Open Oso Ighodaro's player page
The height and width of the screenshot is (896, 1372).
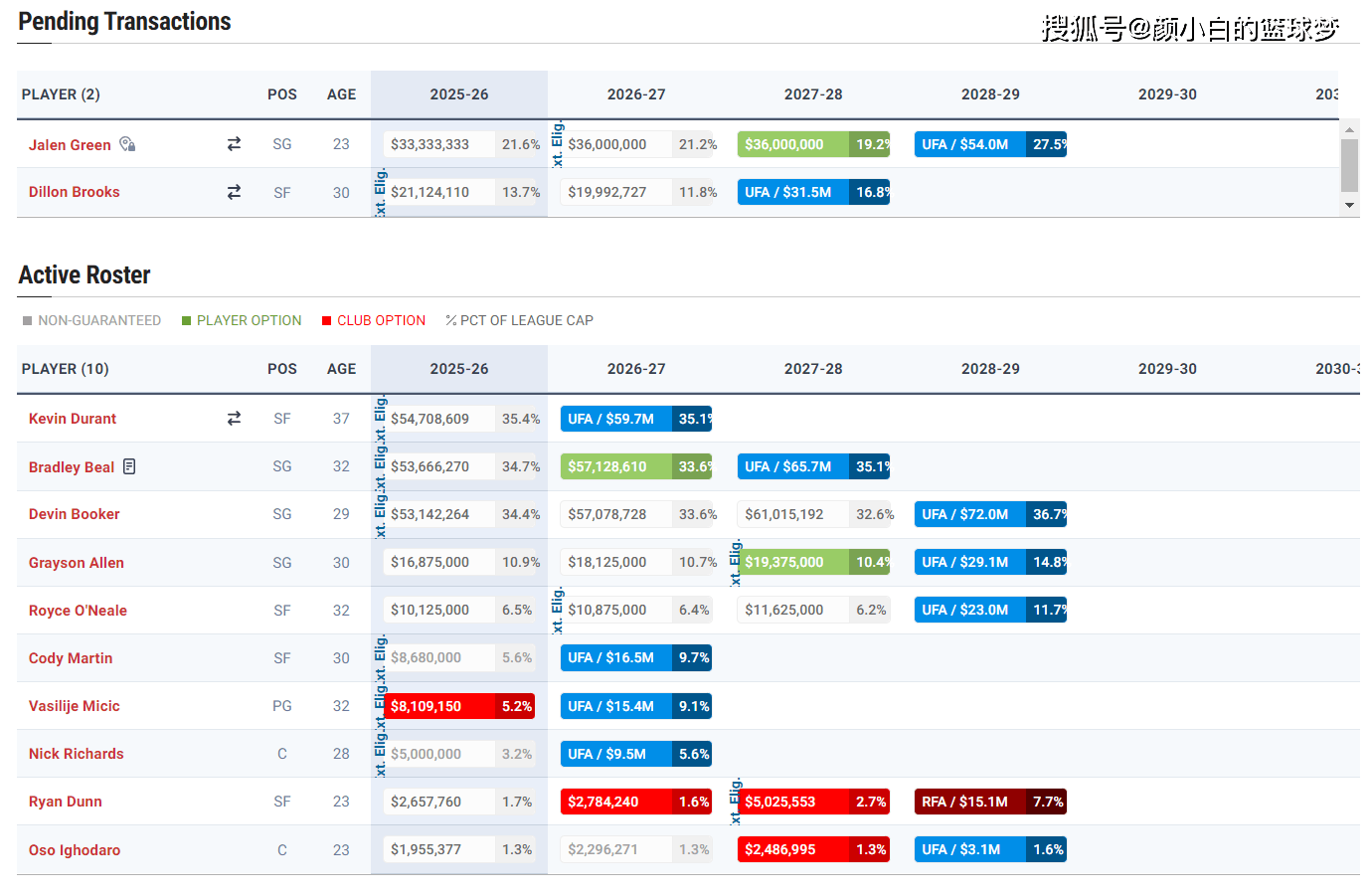pyautogui.click(x=74, y=850)
